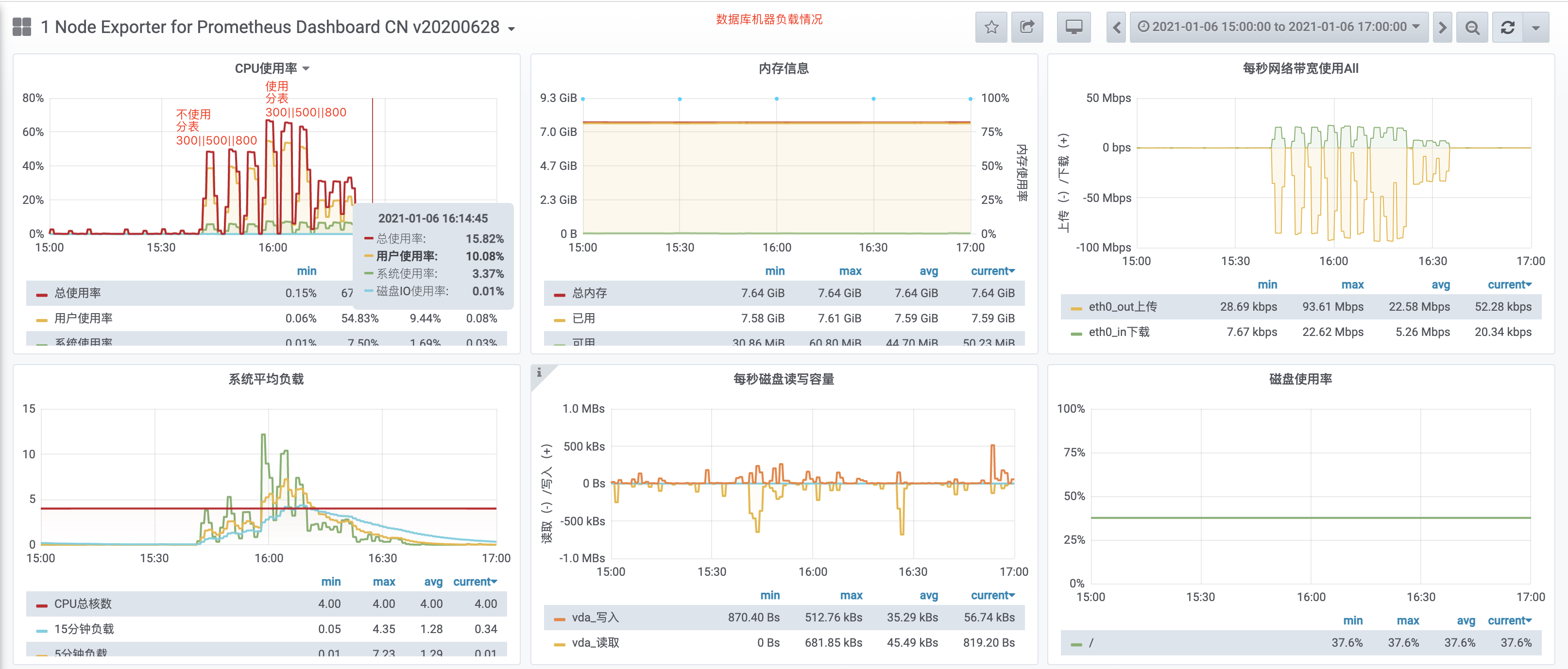Refresh the dashboard now

click(x=1507, y=27)
